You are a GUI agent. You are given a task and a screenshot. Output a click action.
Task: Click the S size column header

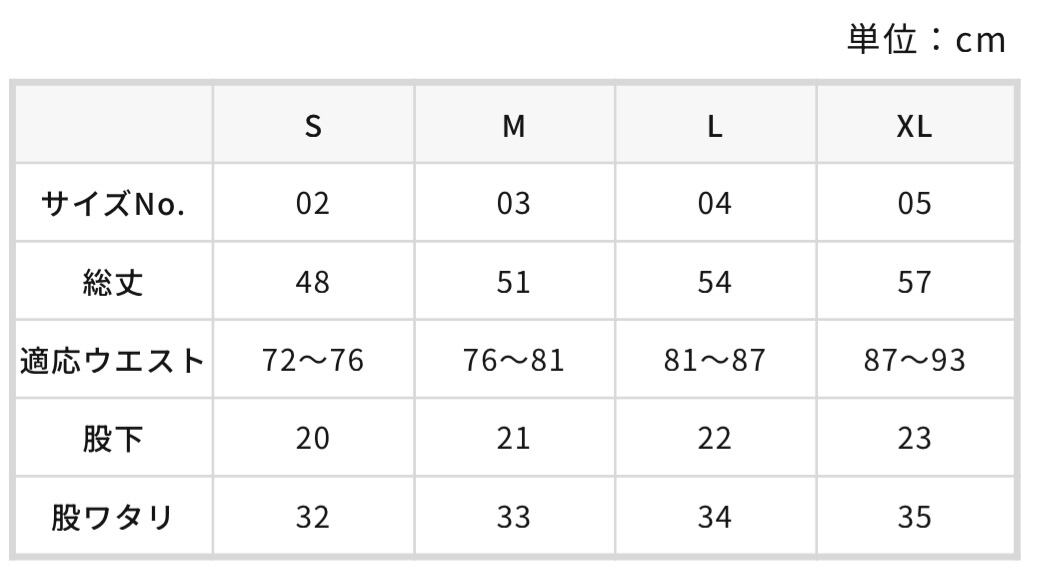[313, 125]
